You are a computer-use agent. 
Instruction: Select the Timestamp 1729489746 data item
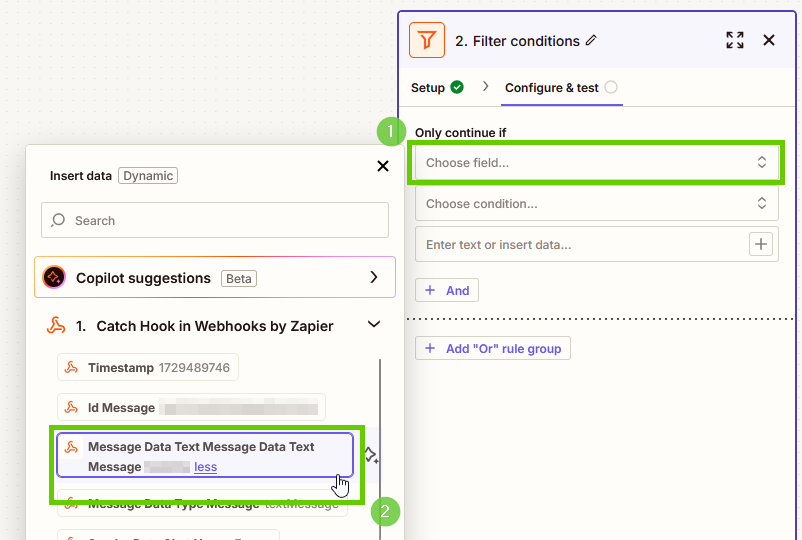148,368
